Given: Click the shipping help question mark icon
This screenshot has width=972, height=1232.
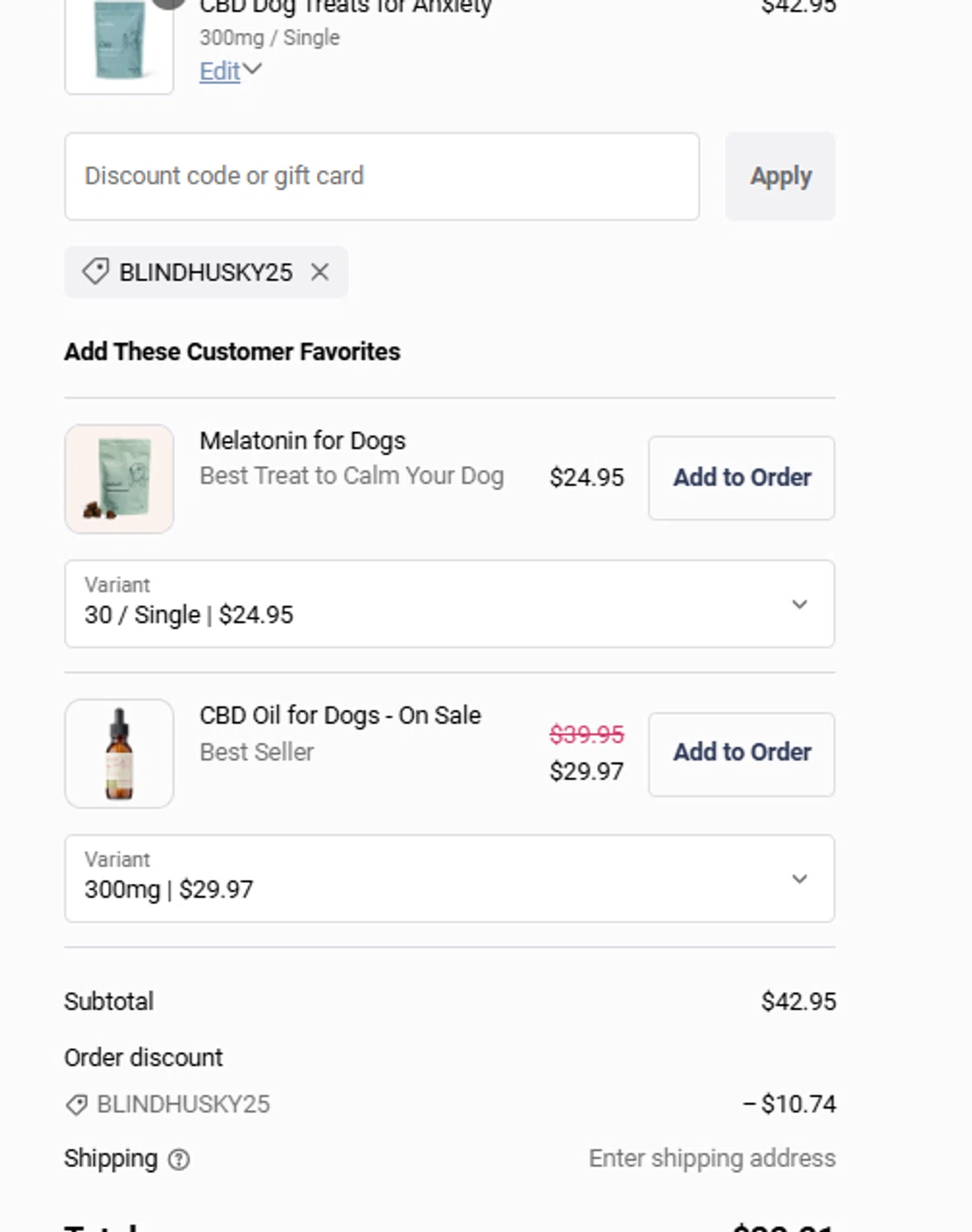Looking at the screenshot, I should pos(178,1159).
